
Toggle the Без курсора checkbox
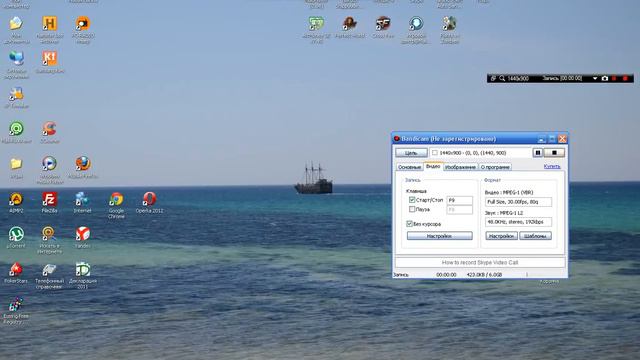coord(409,224)
